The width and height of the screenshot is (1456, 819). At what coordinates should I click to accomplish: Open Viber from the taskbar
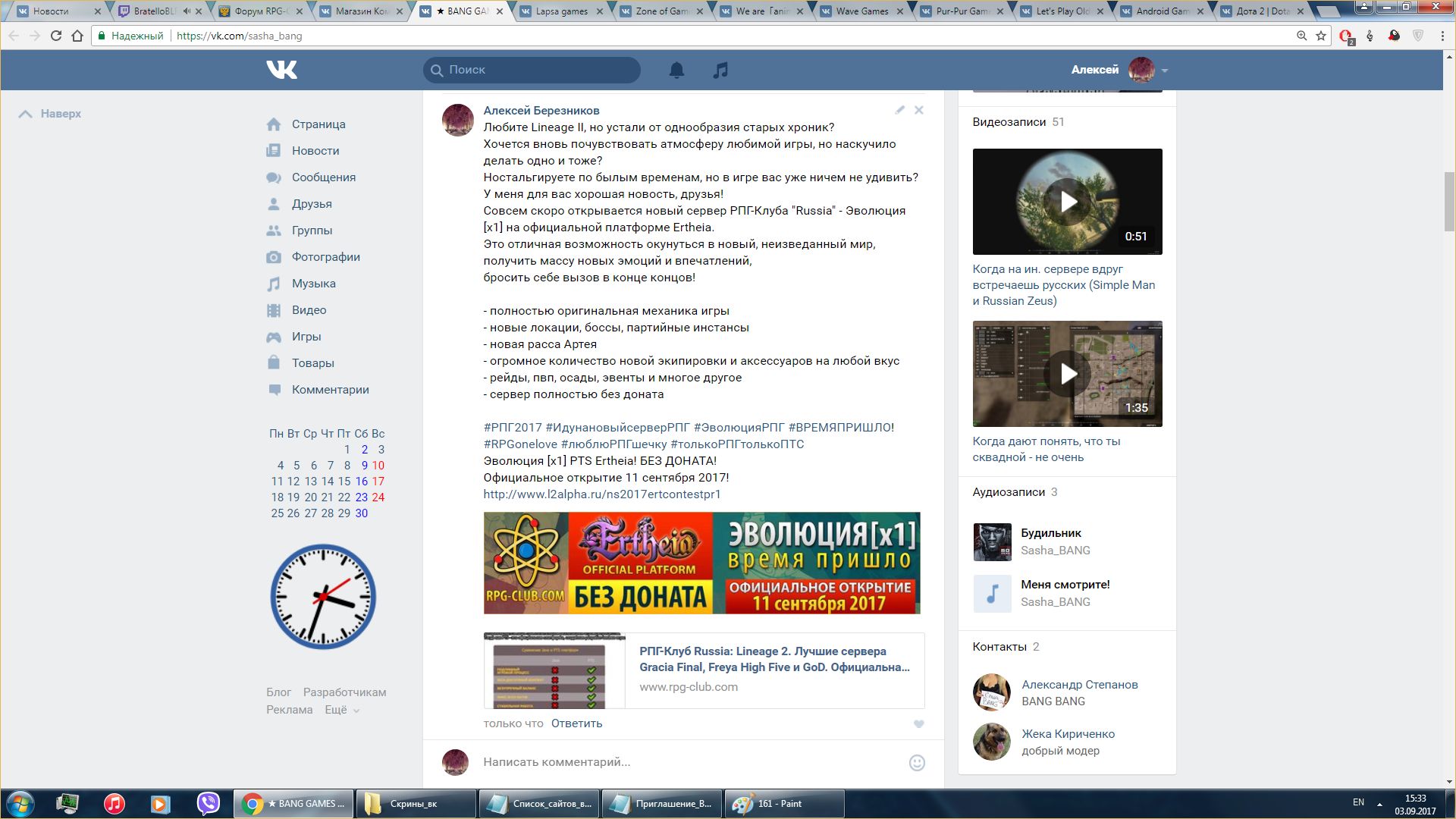[208, 804]
